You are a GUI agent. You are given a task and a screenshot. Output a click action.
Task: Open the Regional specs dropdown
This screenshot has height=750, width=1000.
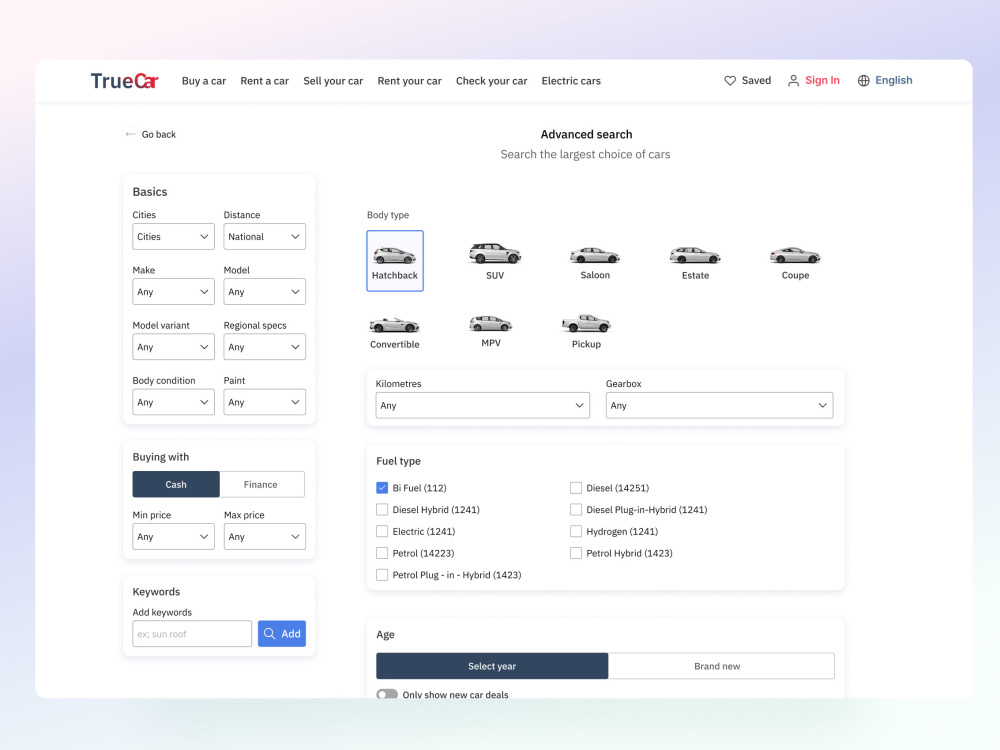point(265,347)
